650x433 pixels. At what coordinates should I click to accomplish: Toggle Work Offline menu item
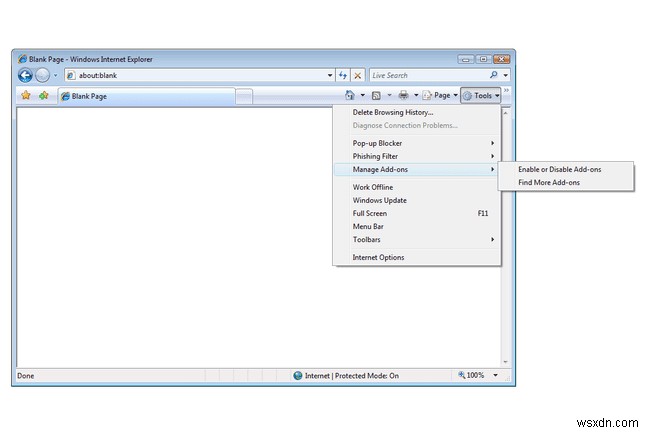coord(417,187)
